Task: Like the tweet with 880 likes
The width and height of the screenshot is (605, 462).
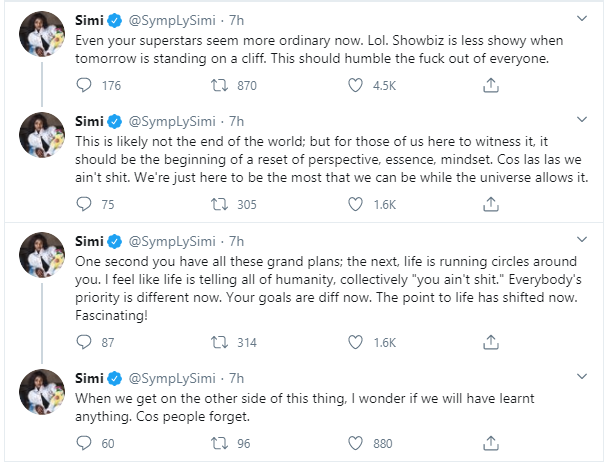Action: (x=355, y=444)
